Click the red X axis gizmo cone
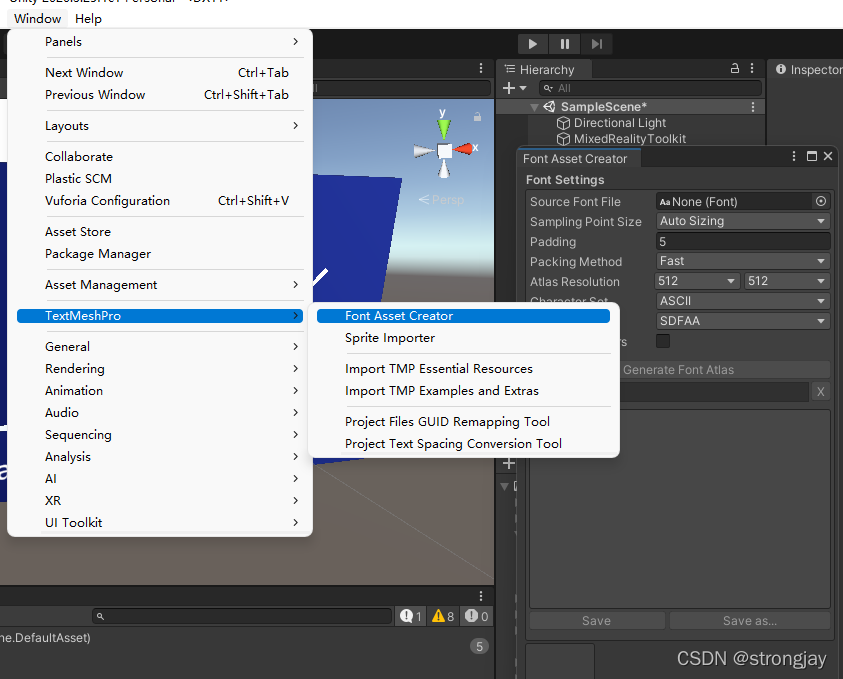Screen dimensions: 843x679 pyautogui.click(x=463, y=148)
